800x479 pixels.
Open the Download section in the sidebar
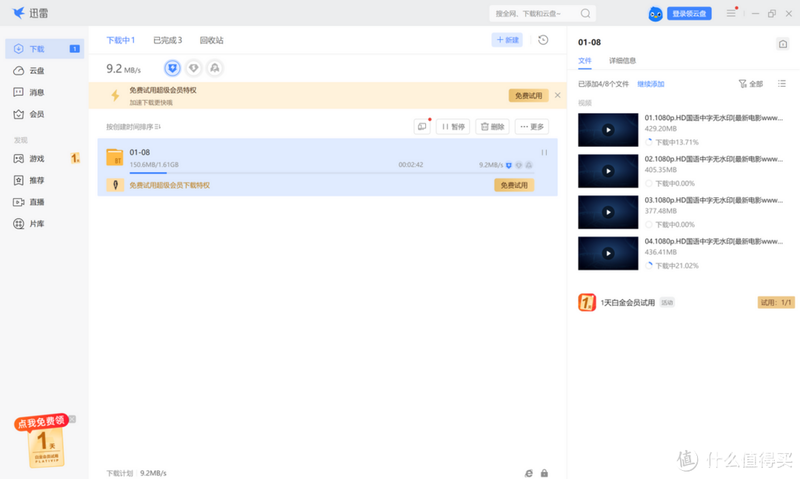pos(44,49)
